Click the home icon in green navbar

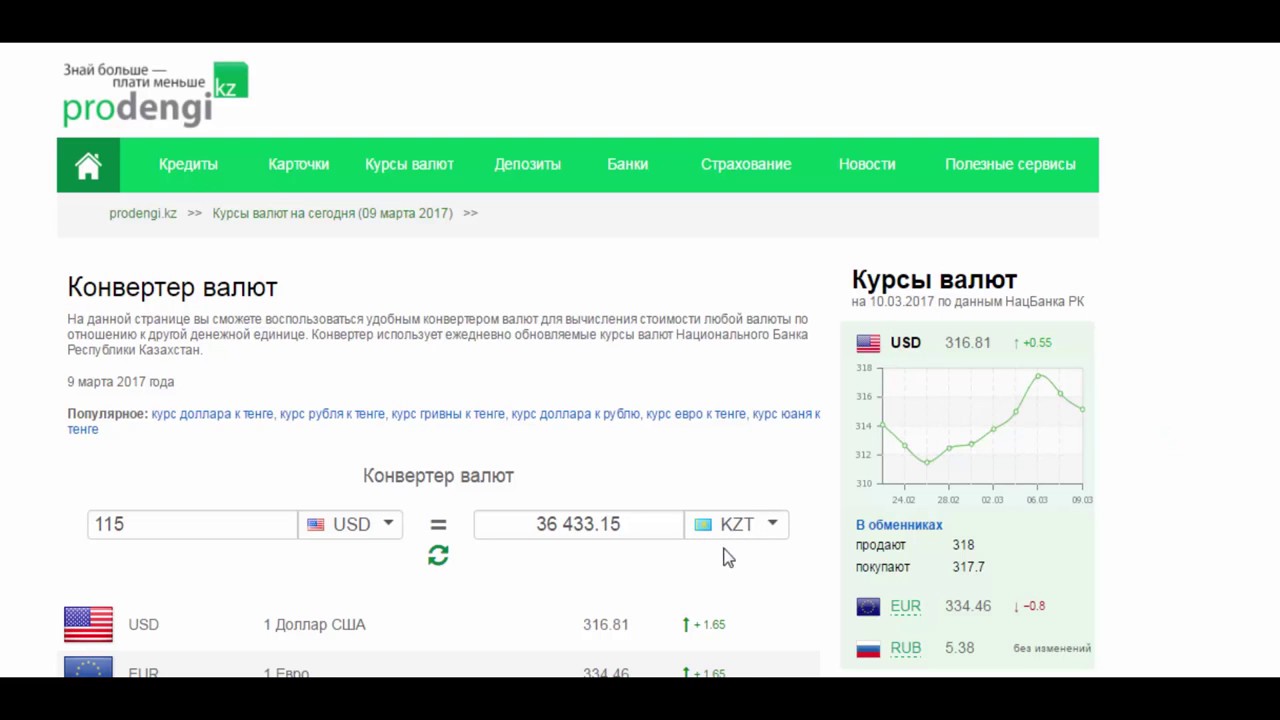88,165
